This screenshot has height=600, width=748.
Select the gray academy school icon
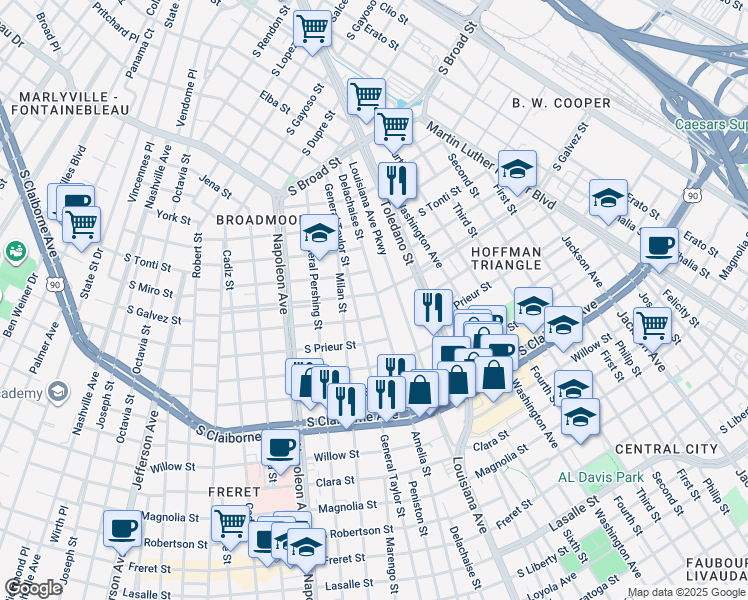click(57, 392)
